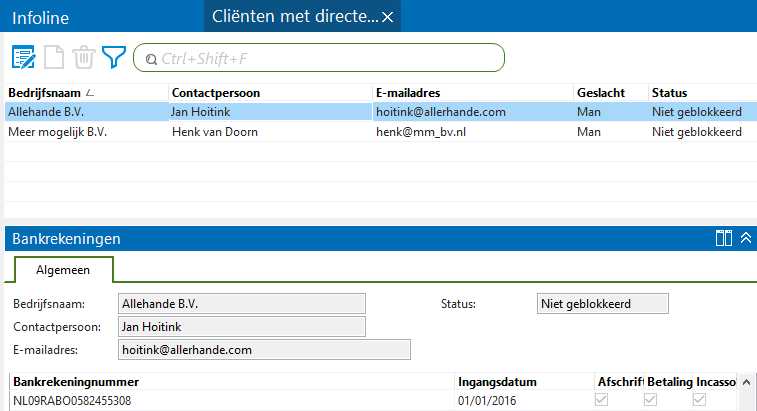Click the trash delete icon

click(x=84, y=57)
